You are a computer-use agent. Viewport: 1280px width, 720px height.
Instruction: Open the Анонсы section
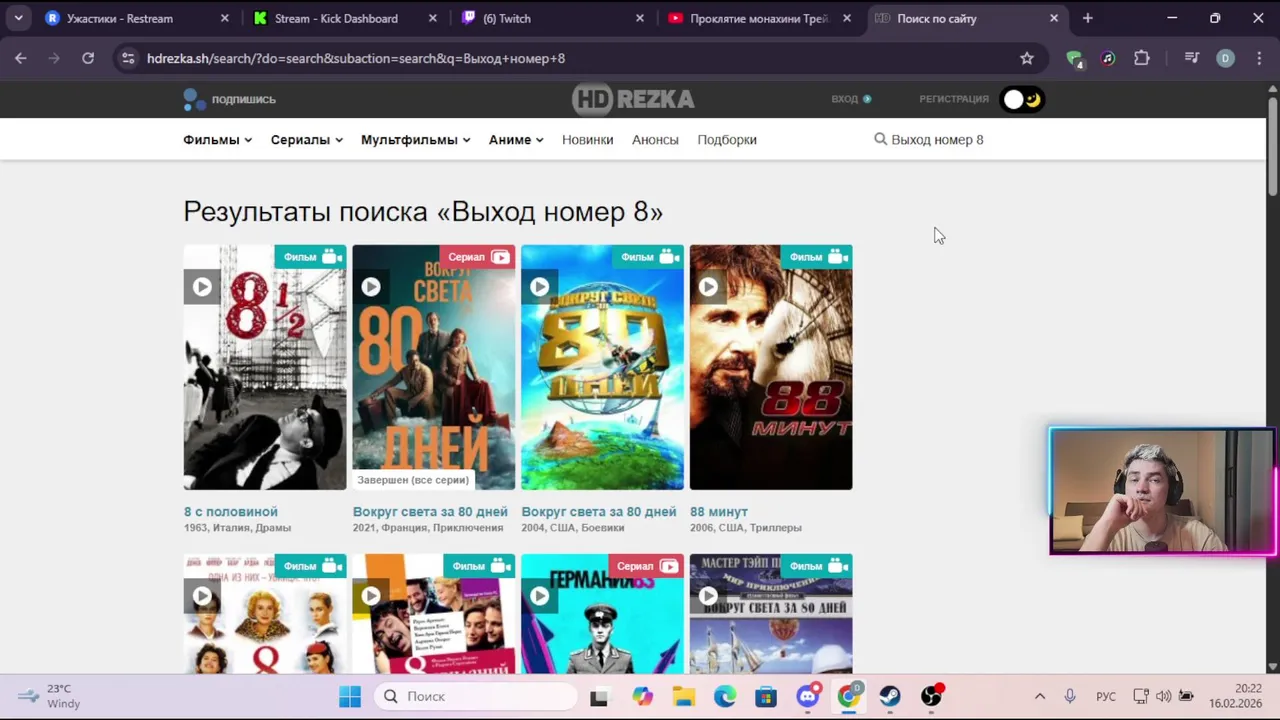(655, 140)
